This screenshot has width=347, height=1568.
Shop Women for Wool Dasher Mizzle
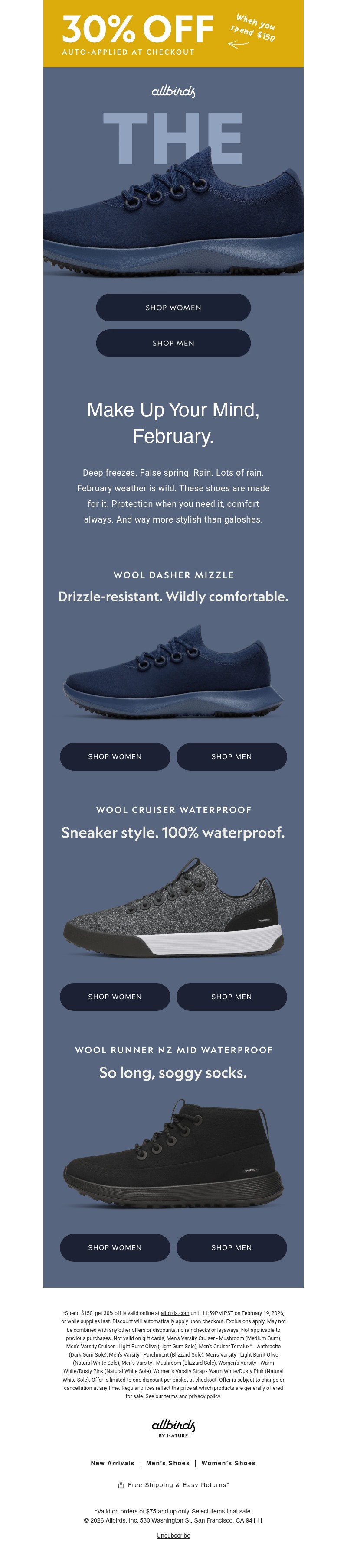click(x=115, y=756)
